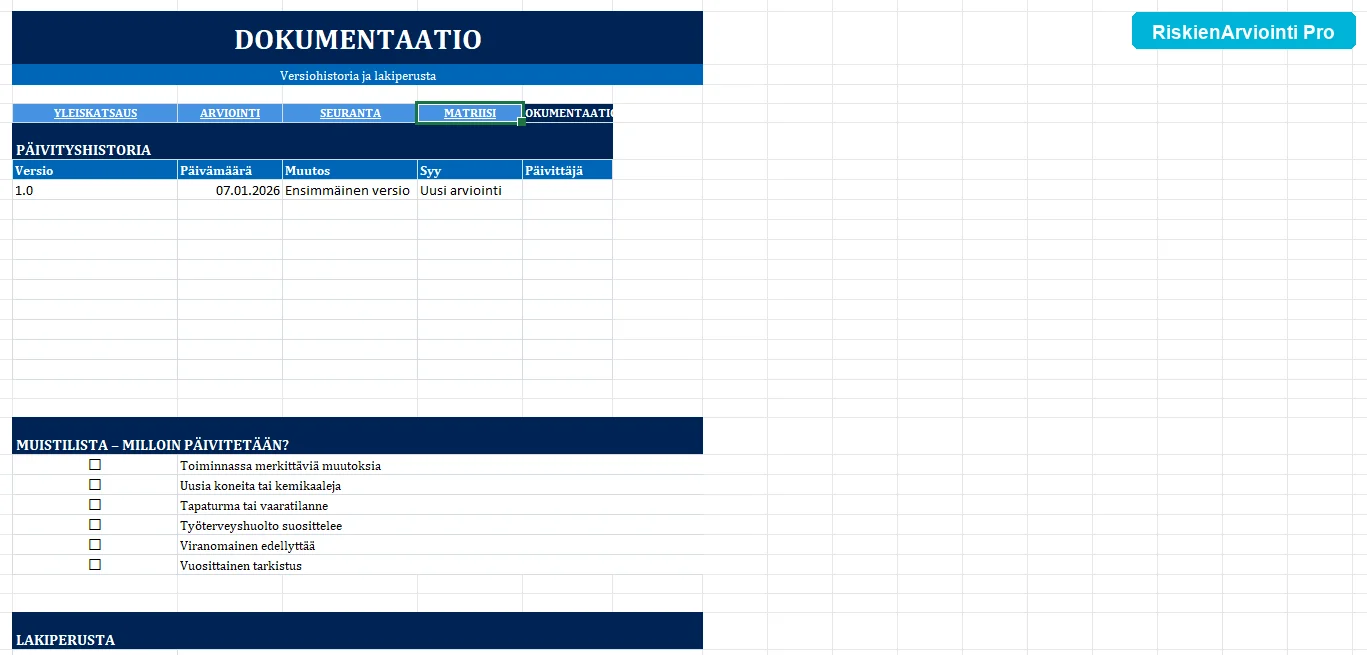Click the empty Päivittäjä cell for version 1.0

[x=568, y=190]
